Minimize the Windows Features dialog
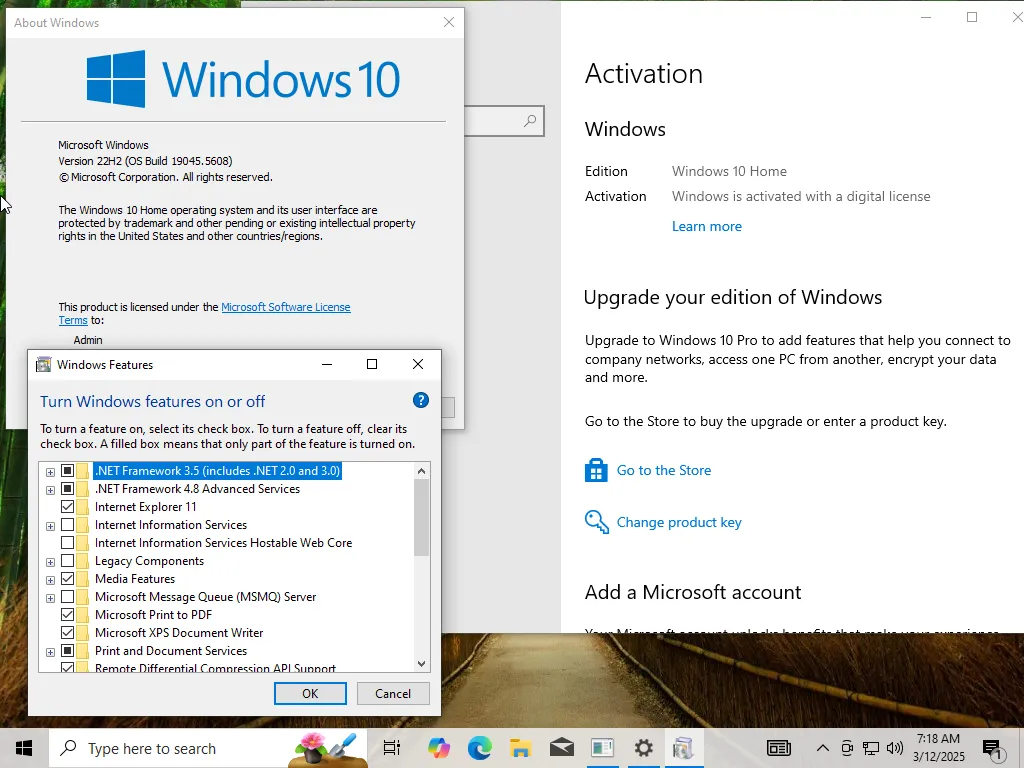Screen dimensions: 1024x768 [327, 364]
